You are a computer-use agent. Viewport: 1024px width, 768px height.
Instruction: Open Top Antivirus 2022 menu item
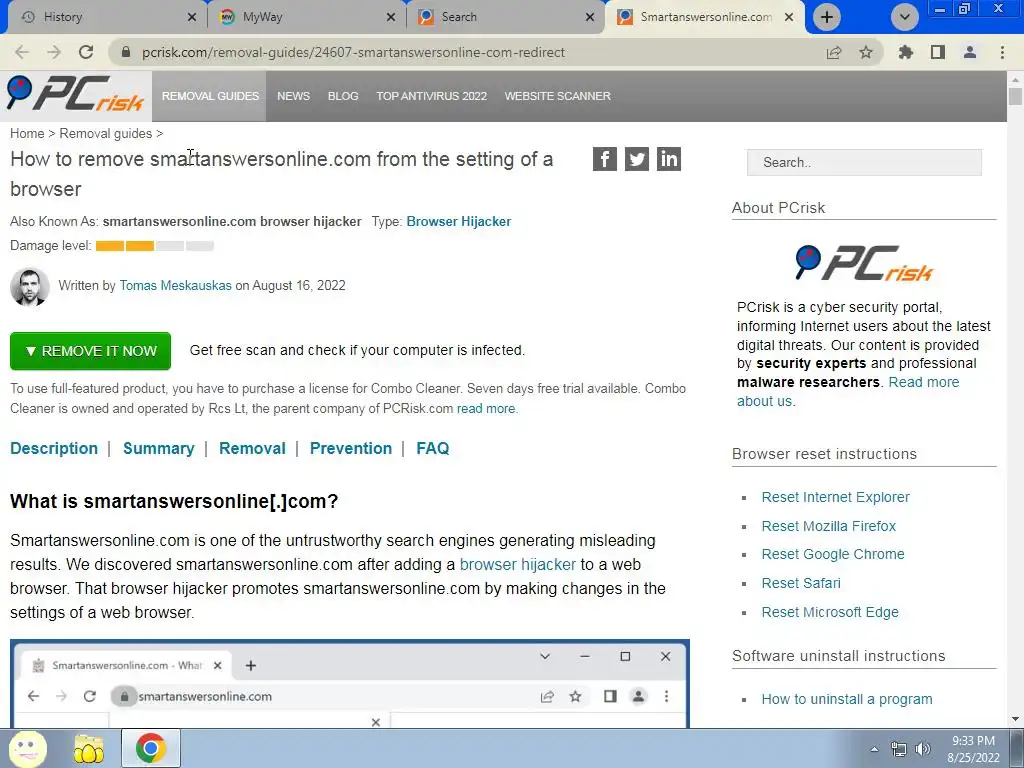click(x=432, y=96)
